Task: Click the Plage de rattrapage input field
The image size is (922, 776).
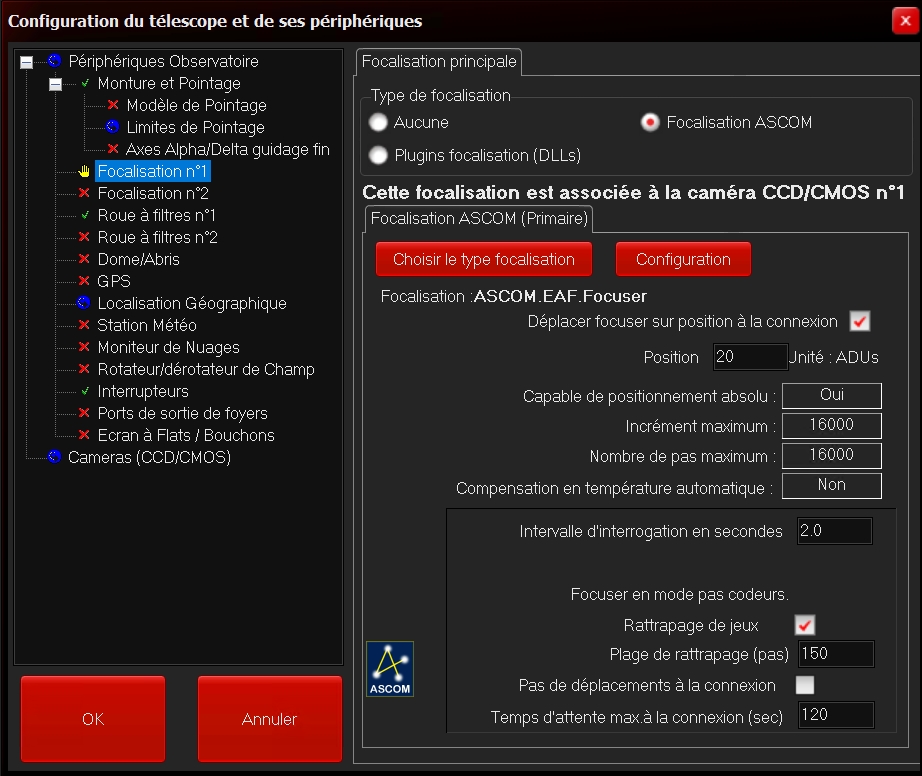Action: pos(835,655)
